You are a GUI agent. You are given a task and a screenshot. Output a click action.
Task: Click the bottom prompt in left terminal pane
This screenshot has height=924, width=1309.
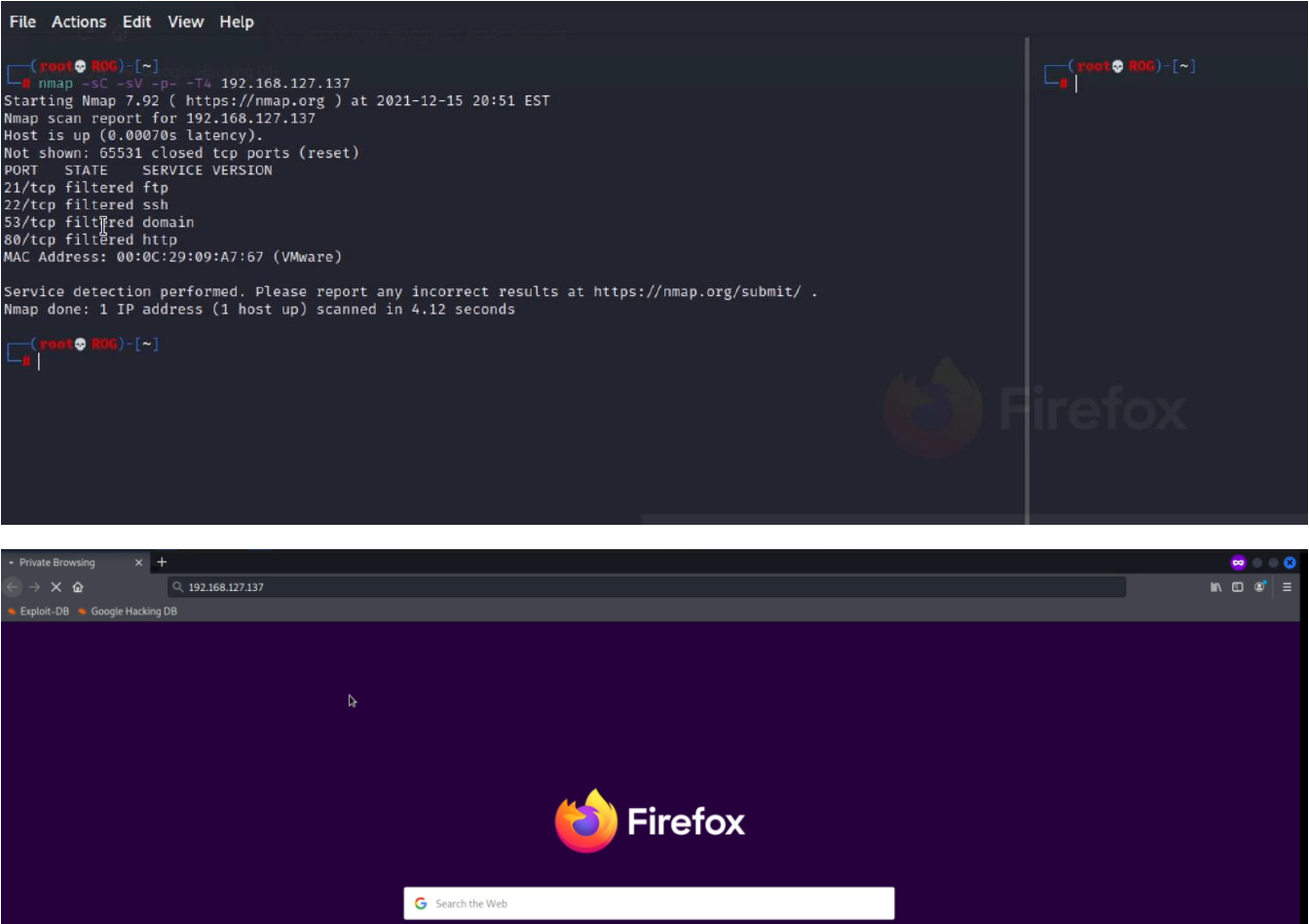[82, 352]
